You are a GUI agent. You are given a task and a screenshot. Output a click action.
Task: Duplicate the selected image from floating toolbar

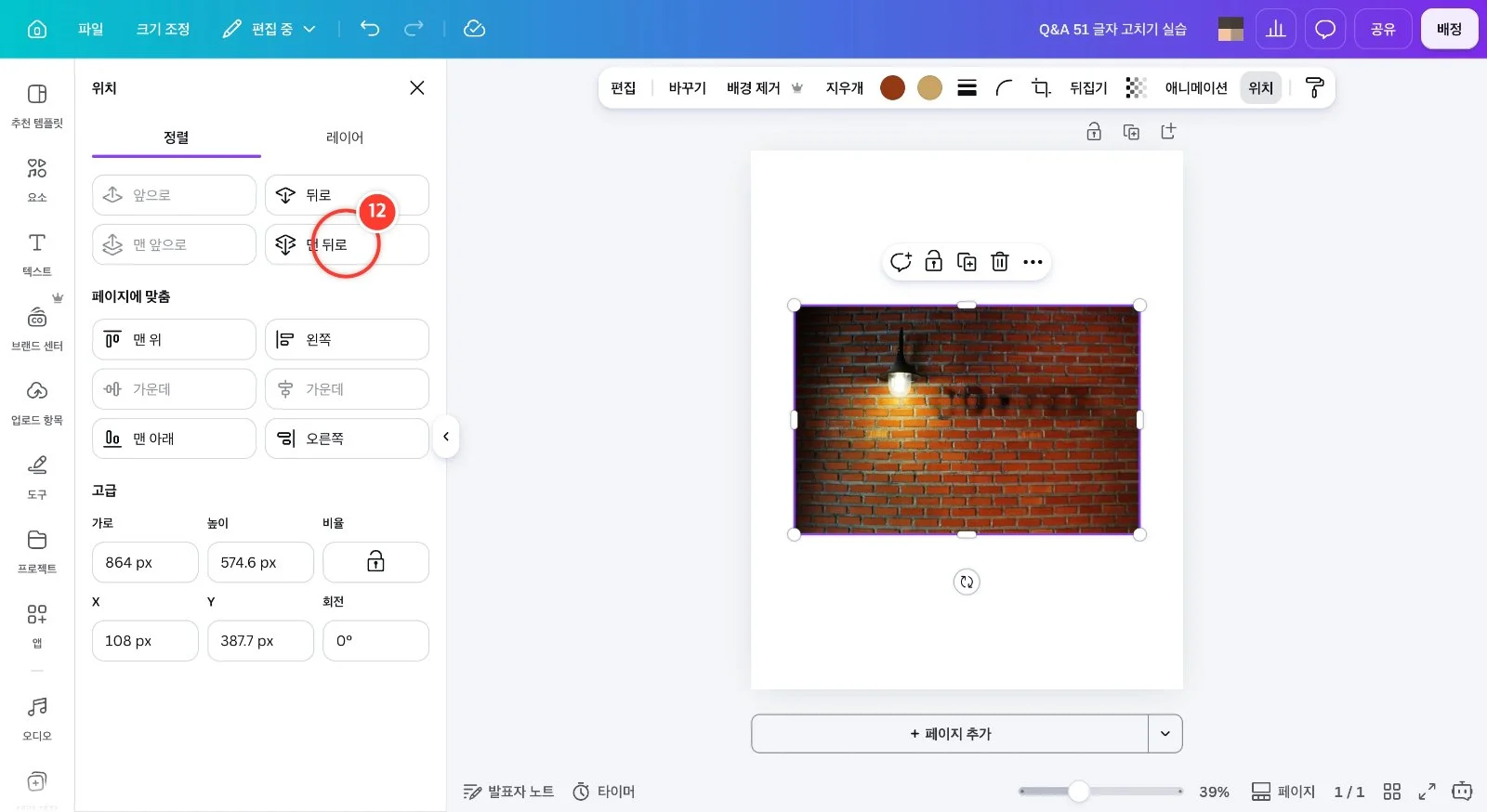[x=967, y=262]
